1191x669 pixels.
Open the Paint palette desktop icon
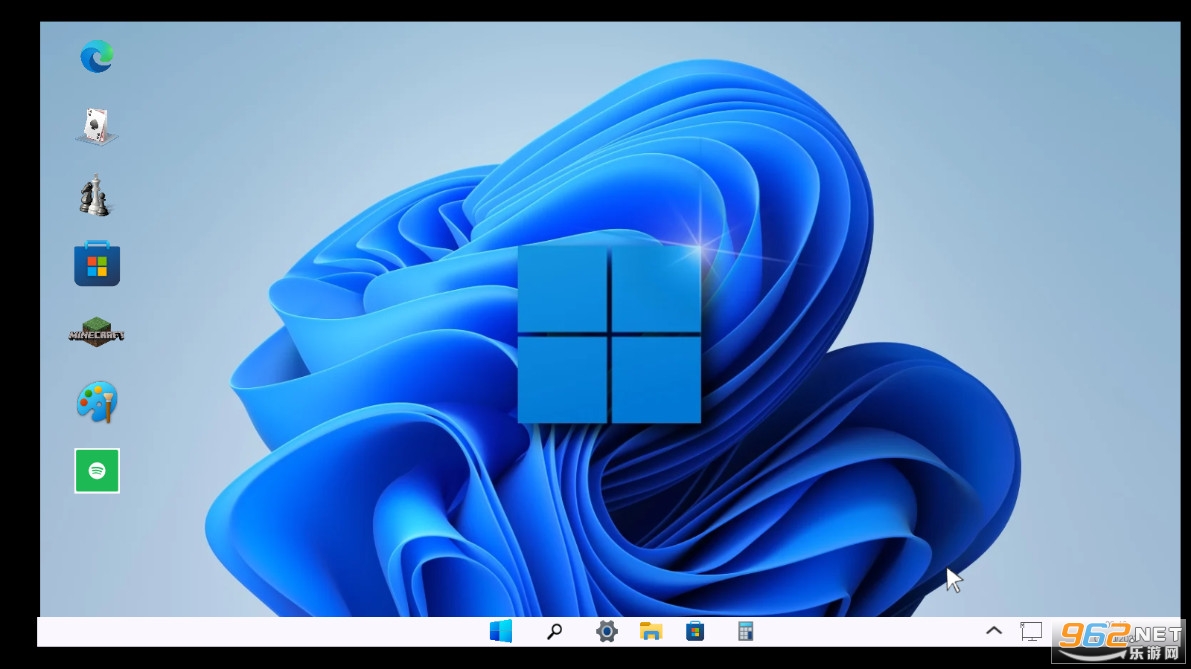97,402
